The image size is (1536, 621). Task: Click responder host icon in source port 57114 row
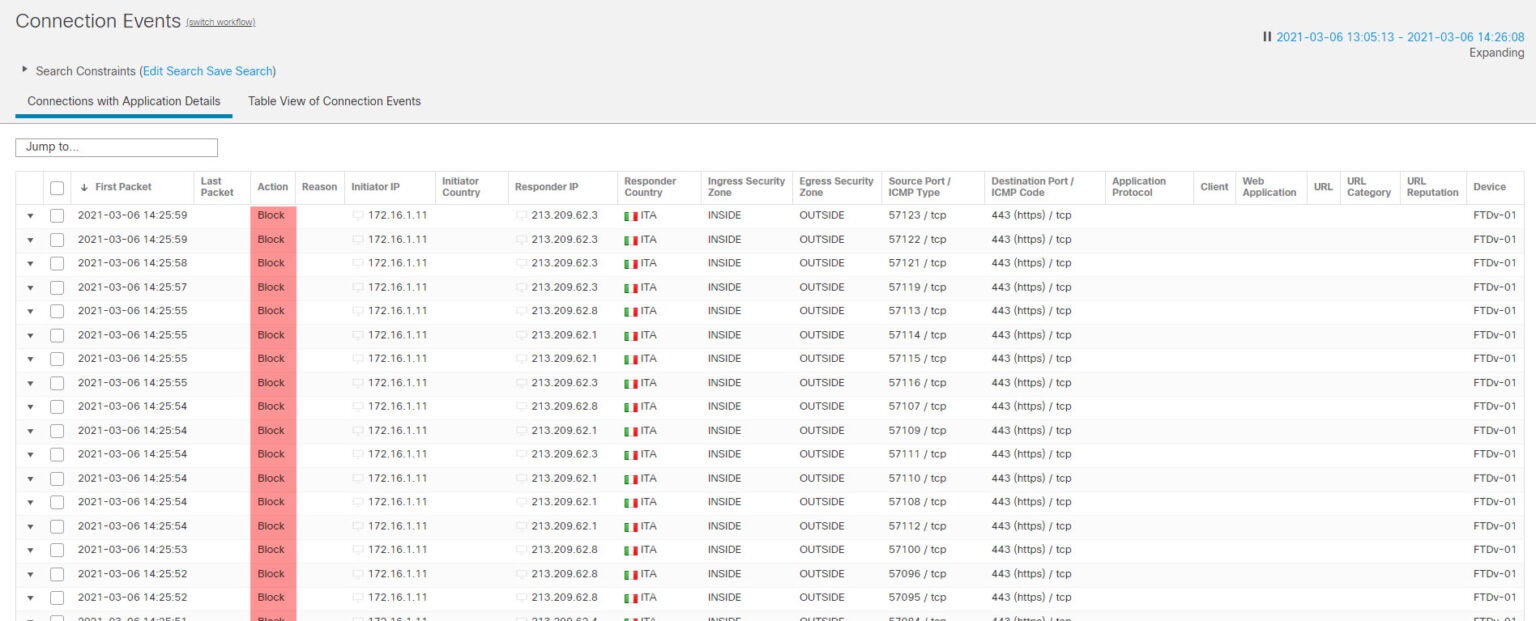(521, 335)
